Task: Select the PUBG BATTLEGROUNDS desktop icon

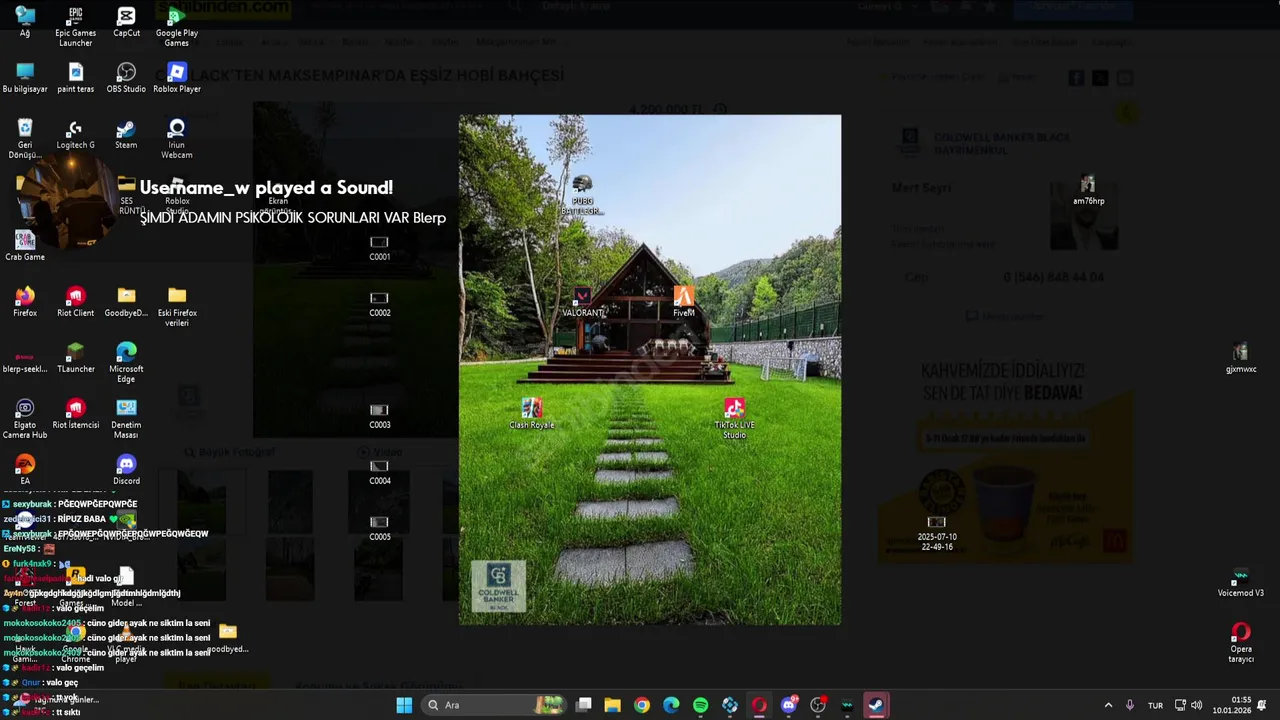Action: pyautogui.click(x=582, y=195)
